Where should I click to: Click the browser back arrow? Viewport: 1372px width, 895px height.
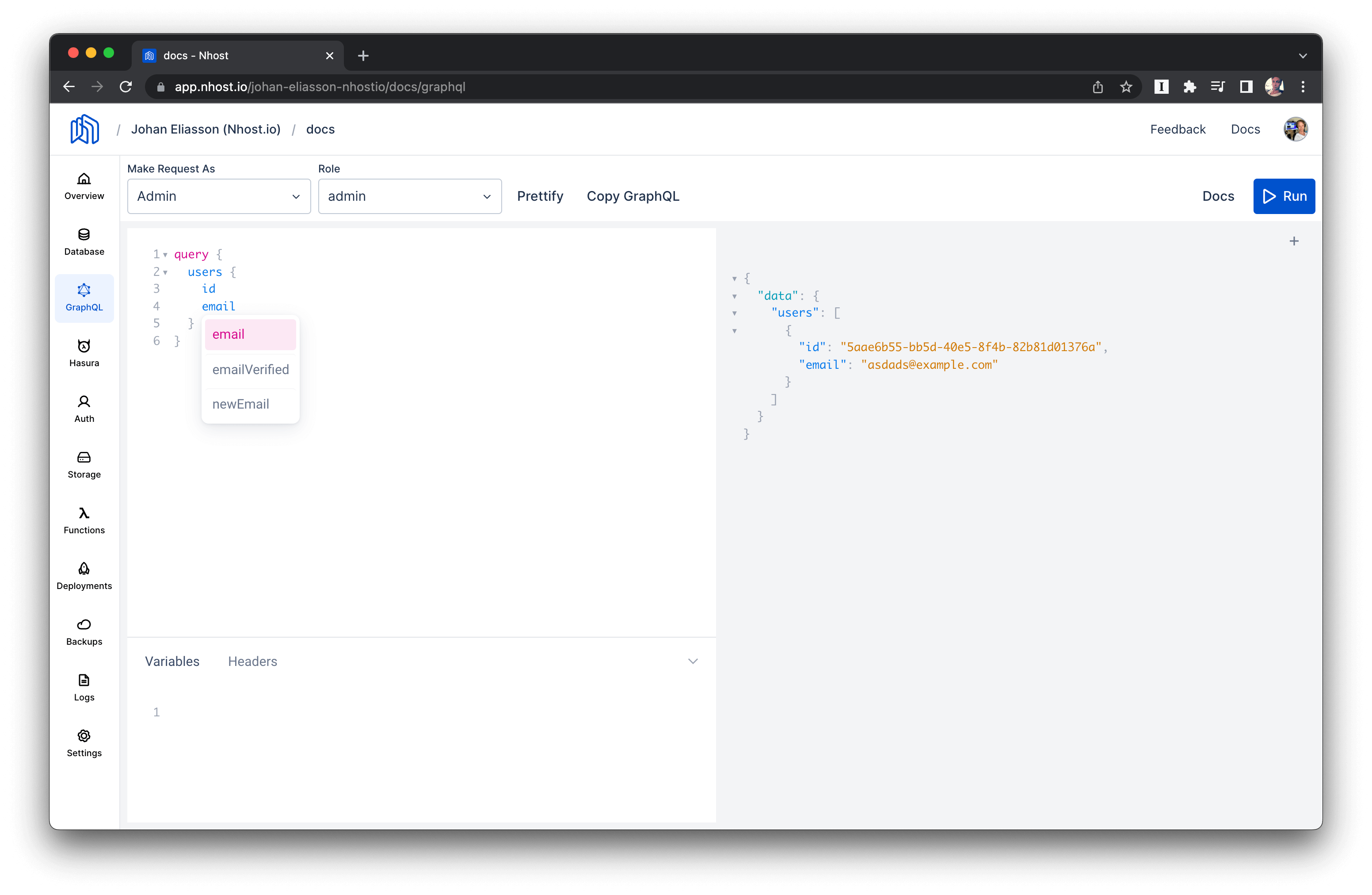[69, 87]
